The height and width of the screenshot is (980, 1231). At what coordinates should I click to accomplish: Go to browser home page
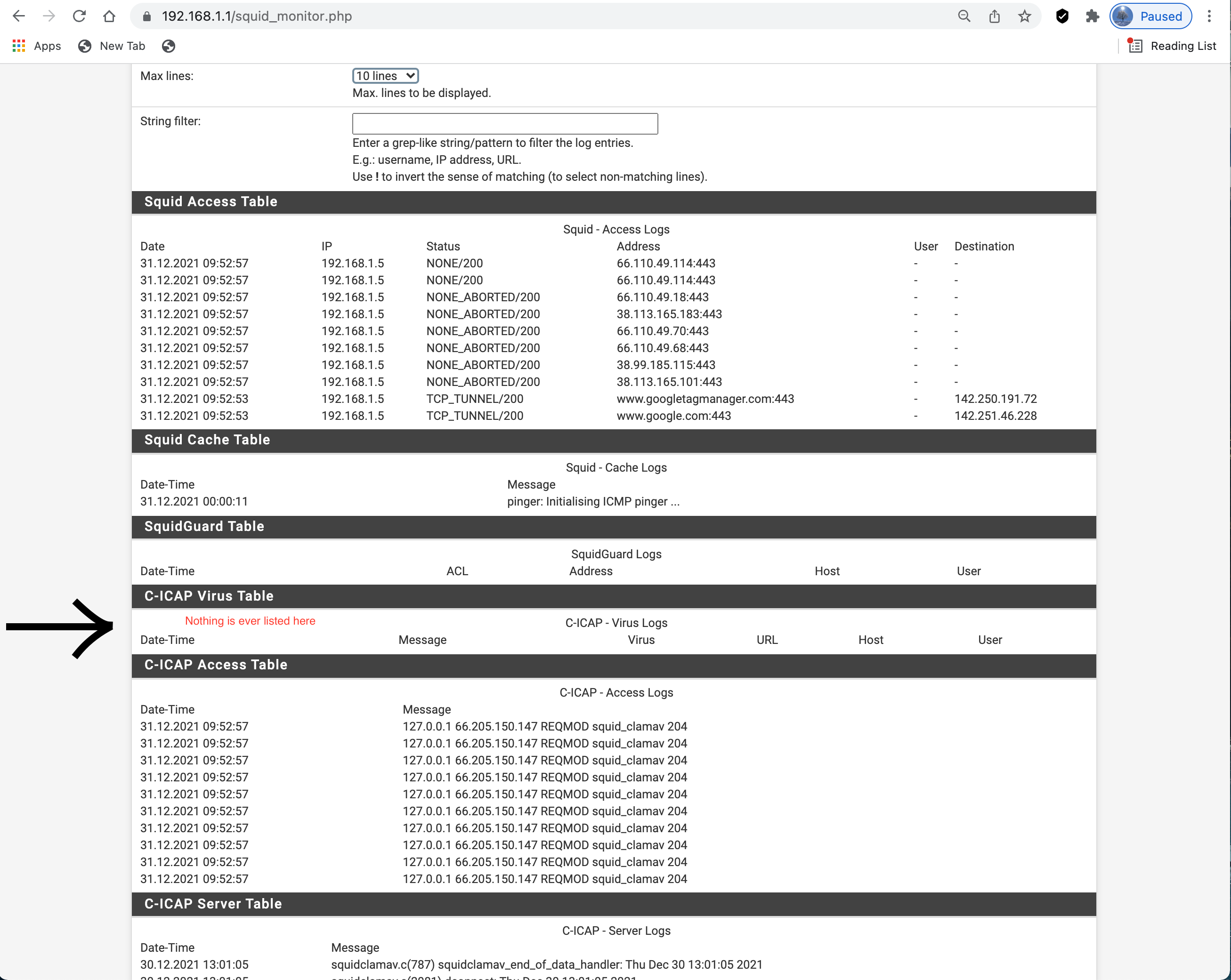[x=109, y=16]
